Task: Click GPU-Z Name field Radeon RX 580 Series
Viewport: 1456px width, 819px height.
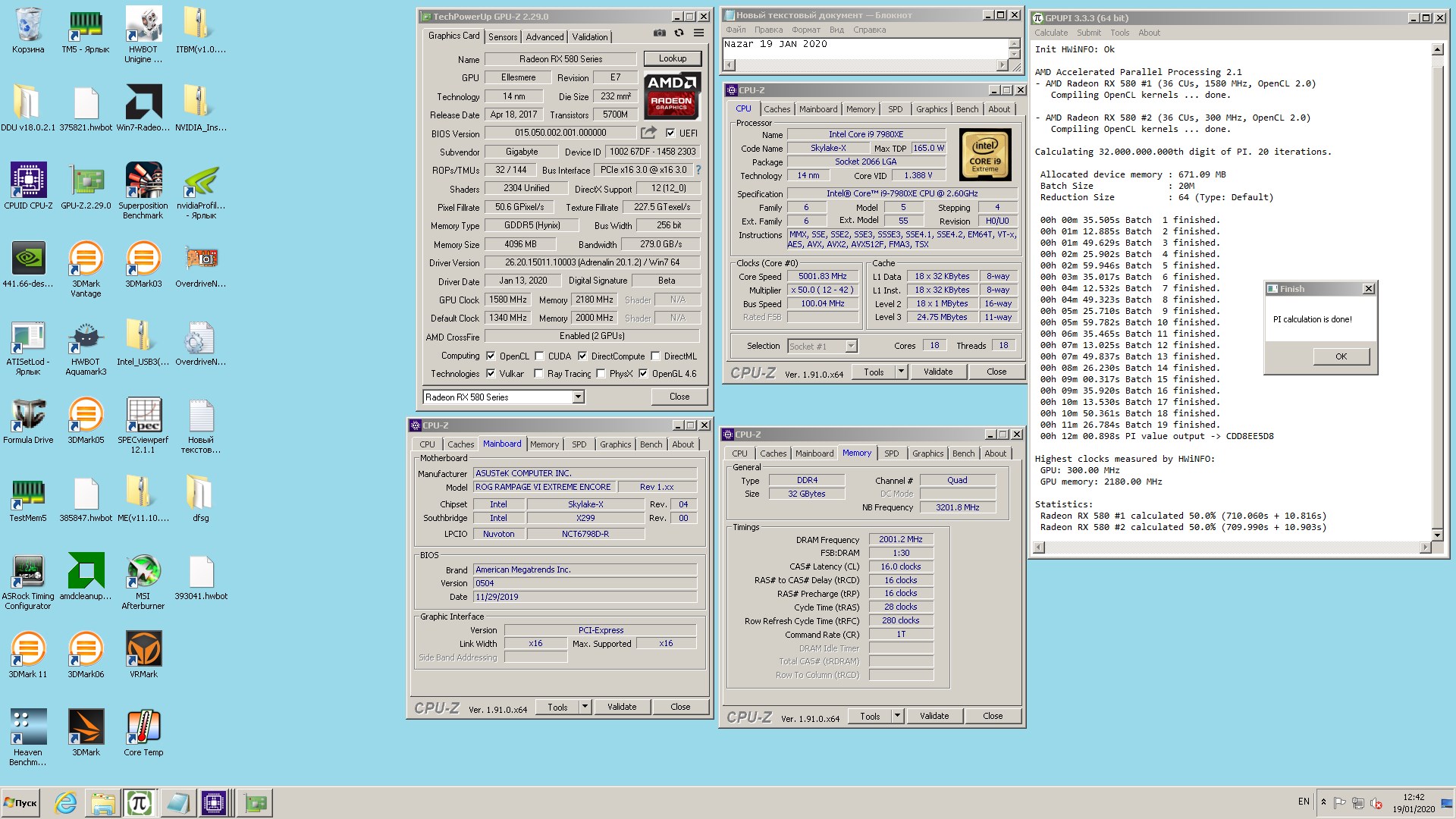Action: (560, 58)
